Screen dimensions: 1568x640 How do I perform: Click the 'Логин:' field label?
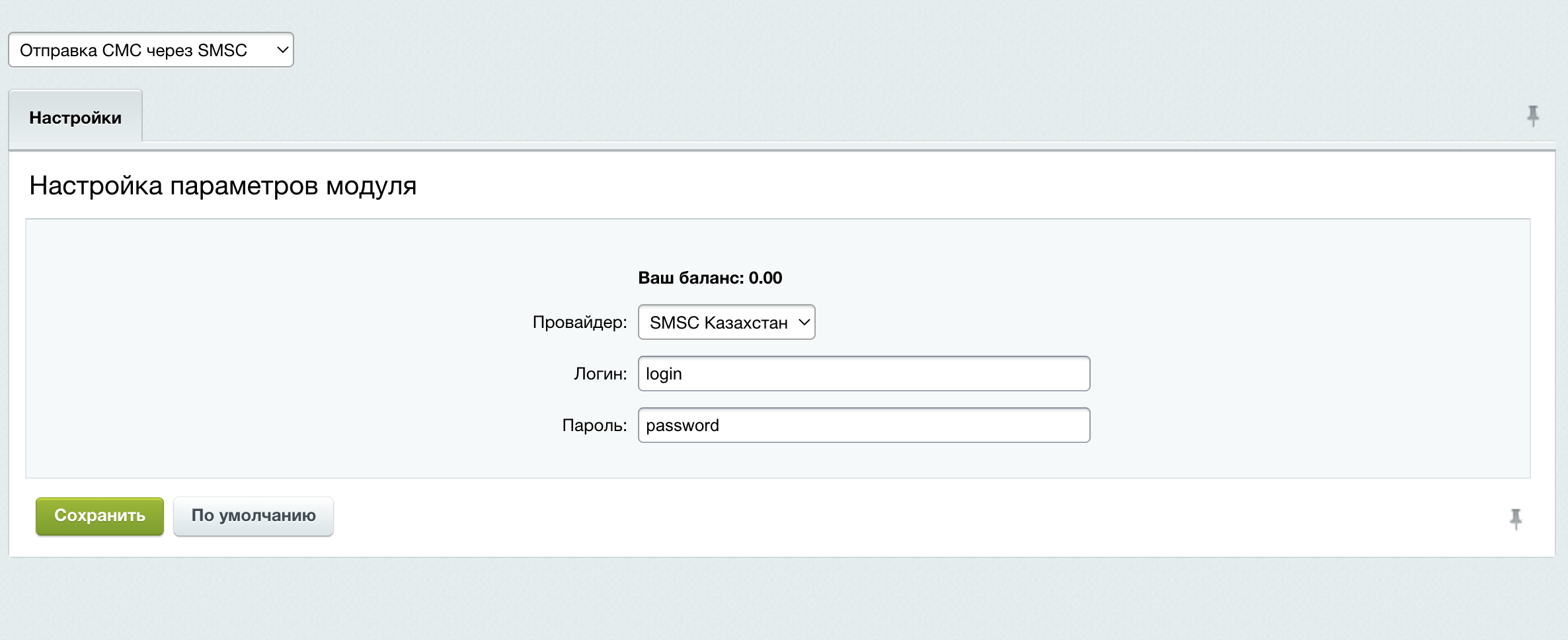click(x=600, y=374)
